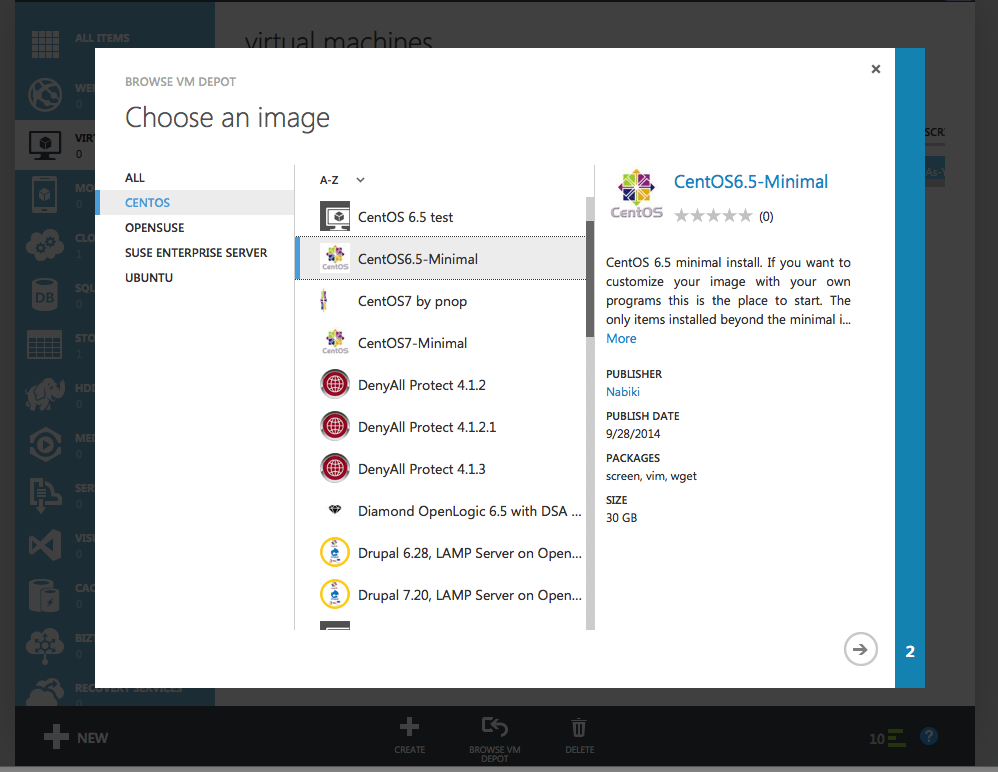Click the Delete trash icon
This screenshot has height=772, width=998.
point(578,729)
